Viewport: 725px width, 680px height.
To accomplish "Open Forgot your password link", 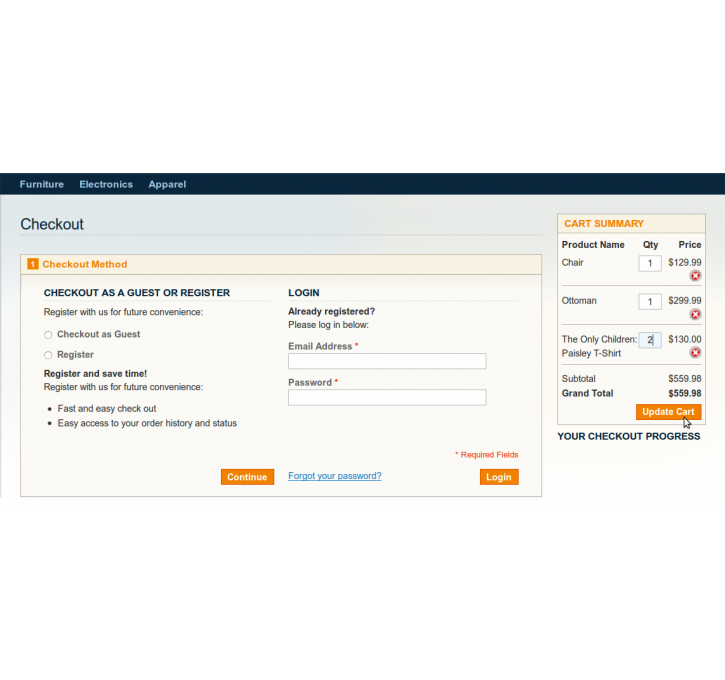I will click(x=335, y=476).
